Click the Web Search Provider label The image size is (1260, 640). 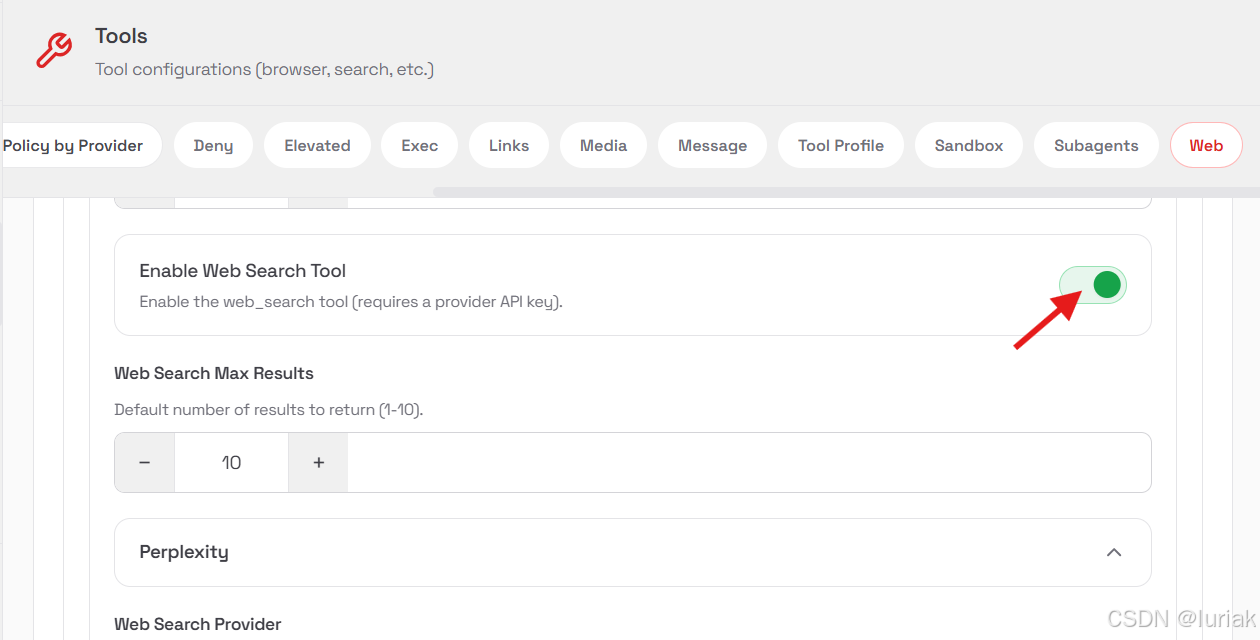point(198,624)
